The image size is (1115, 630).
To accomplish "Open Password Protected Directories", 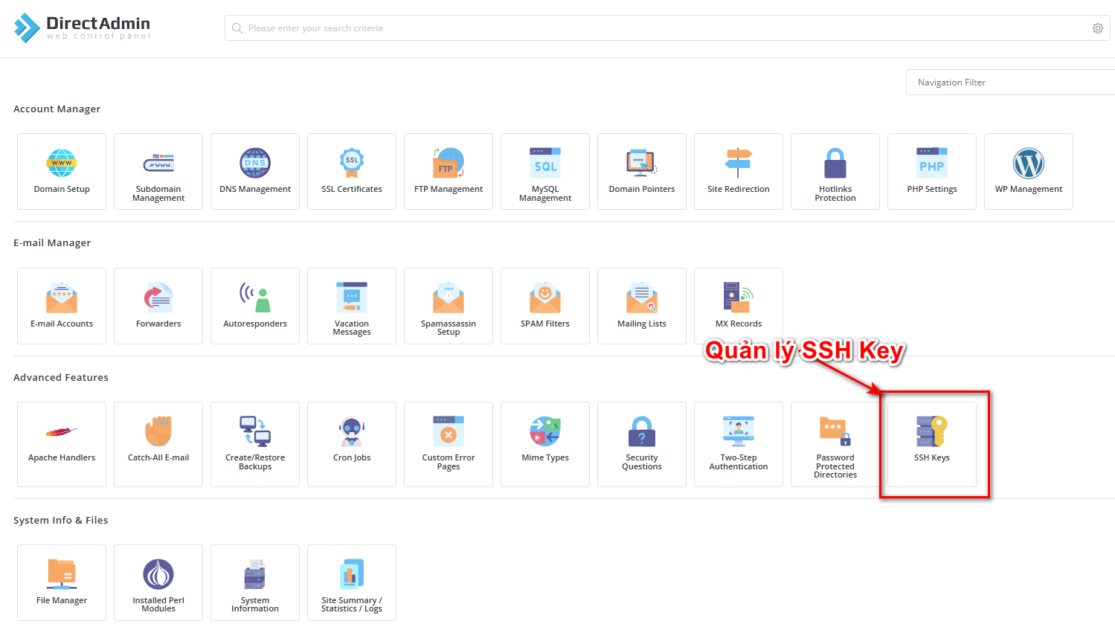I will (836, 444).
